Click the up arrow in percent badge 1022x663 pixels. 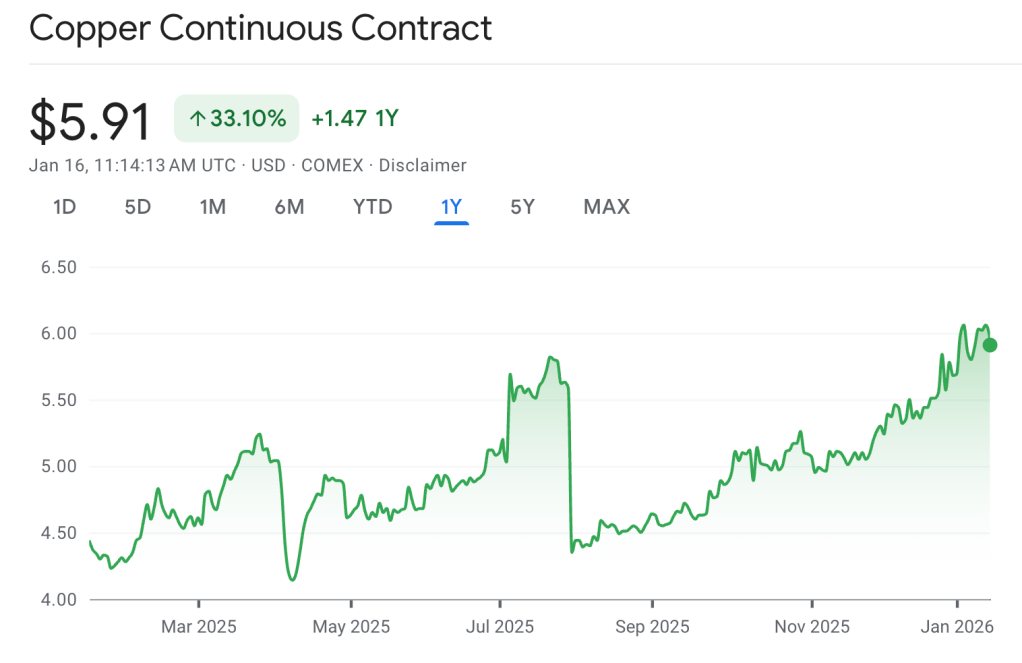[197, 119]
